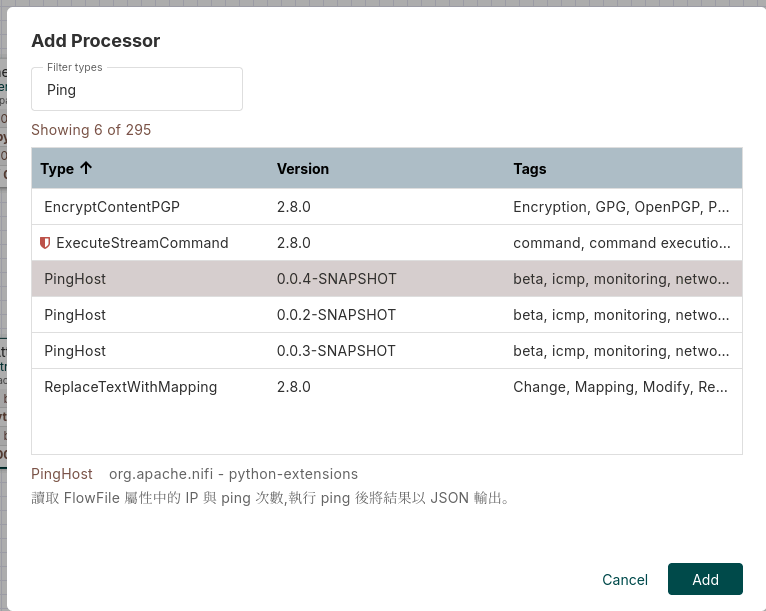Click the command, command execution tags cell
766x611 pixels.
click(622, 243)
